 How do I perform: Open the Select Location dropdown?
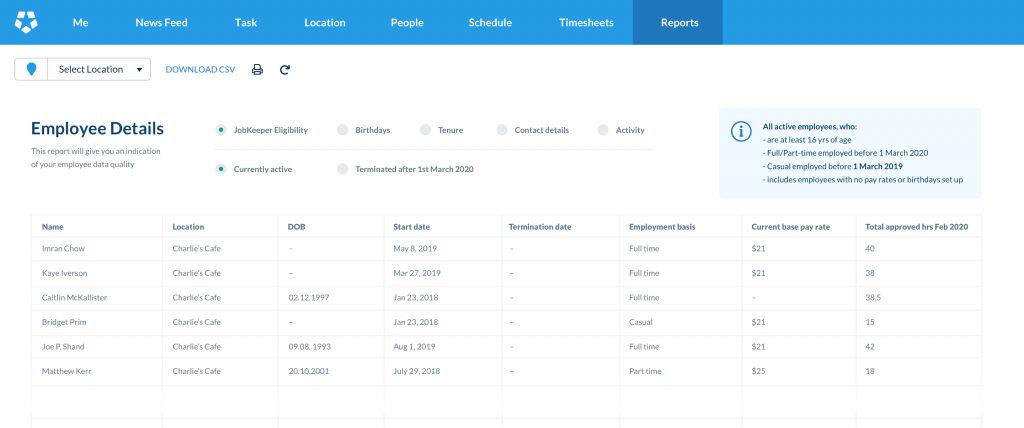pyautogui.click(x=99, y=69)
